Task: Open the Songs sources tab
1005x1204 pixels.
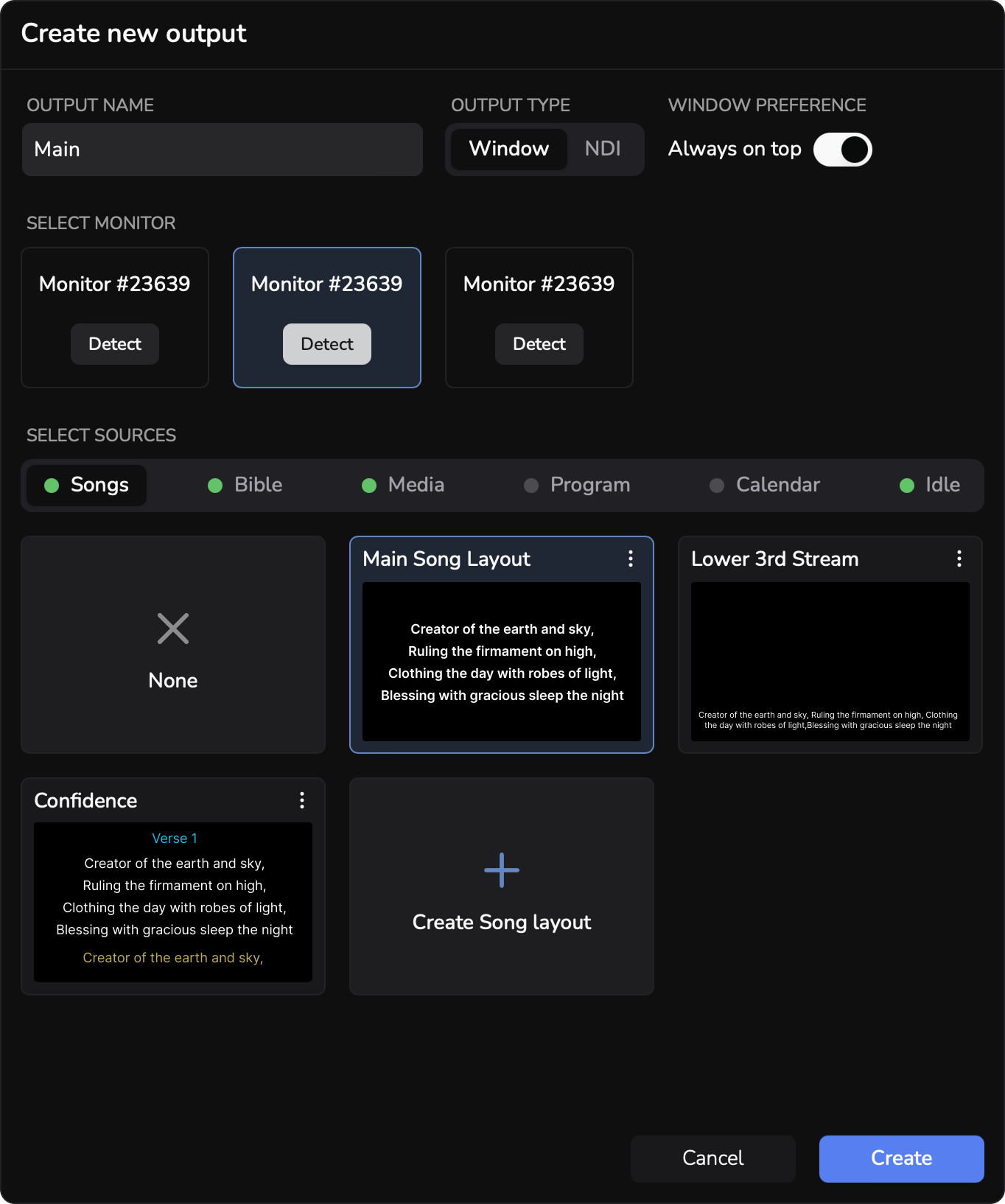Action: [86, 485]
